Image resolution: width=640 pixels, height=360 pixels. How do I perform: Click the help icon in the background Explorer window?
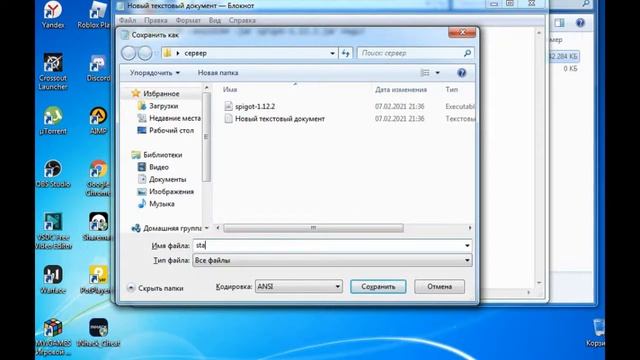[580, 23]
